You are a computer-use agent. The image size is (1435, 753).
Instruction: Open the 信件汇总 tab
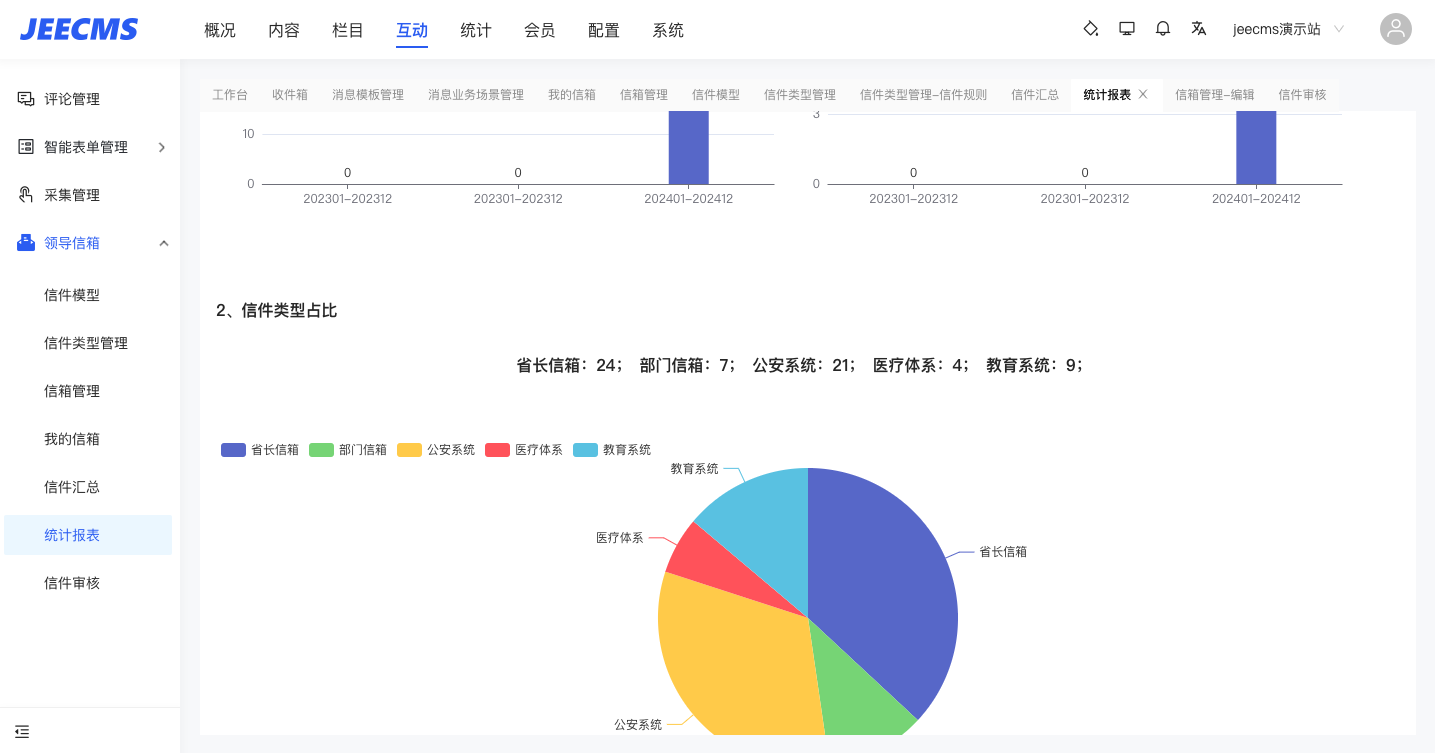click(x=1034, y=95)
